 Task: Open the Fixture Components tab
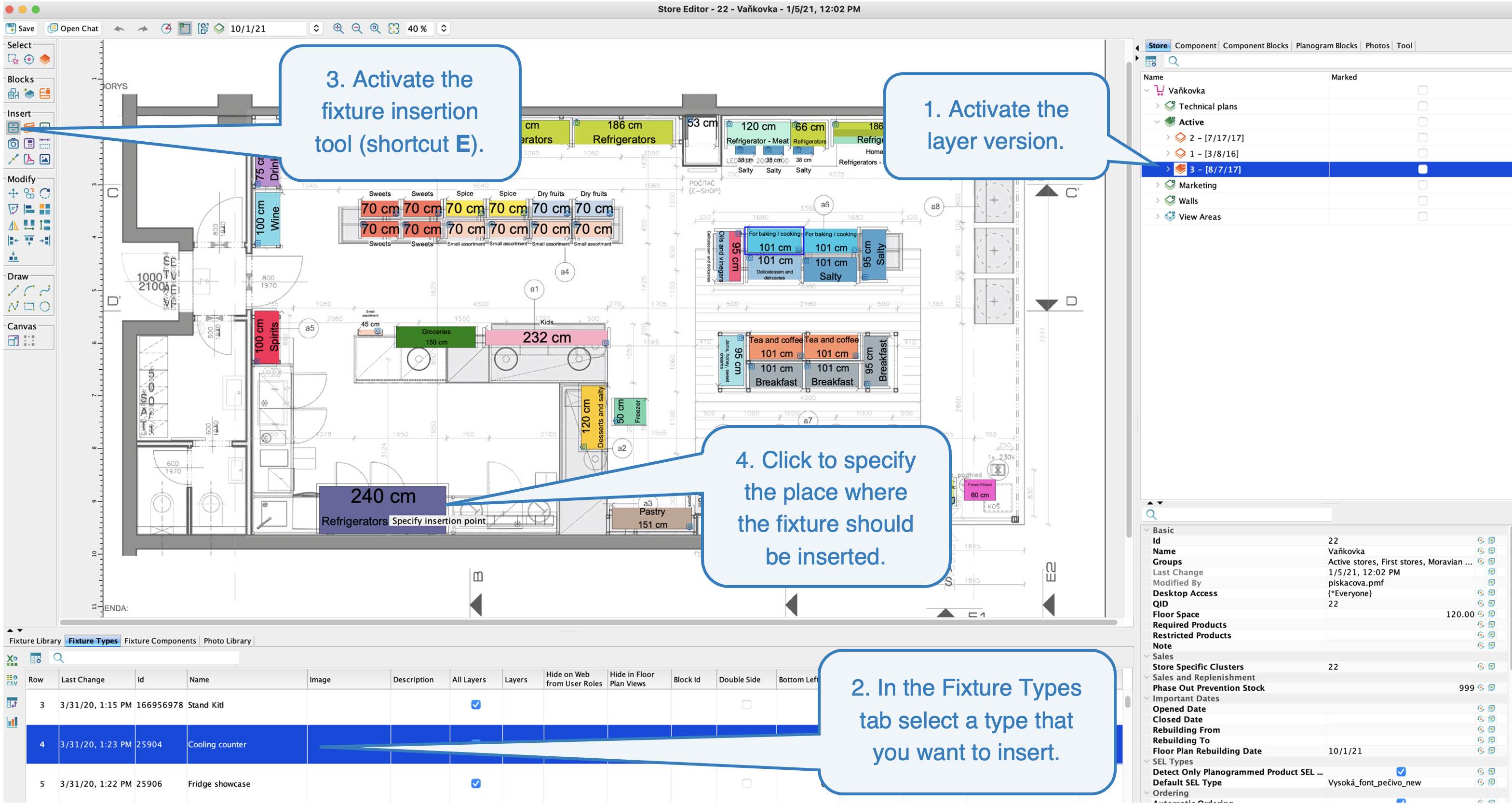(x=160, y=641)
